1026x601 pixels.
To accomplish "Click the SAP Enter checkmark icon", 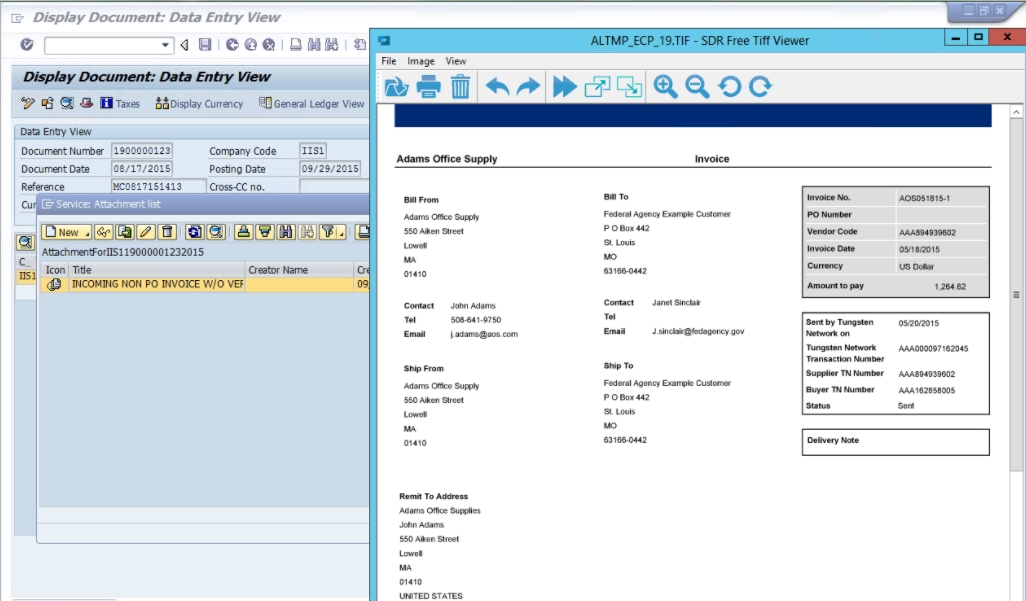I will point(27,45).
